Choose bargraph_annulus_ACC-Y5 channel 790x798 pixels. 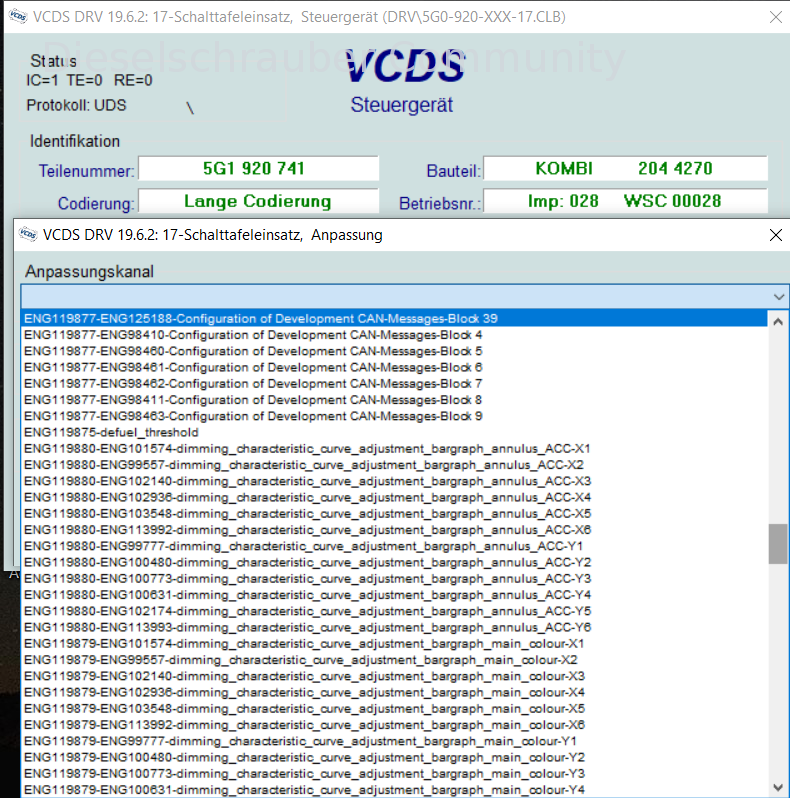(394, 611)
